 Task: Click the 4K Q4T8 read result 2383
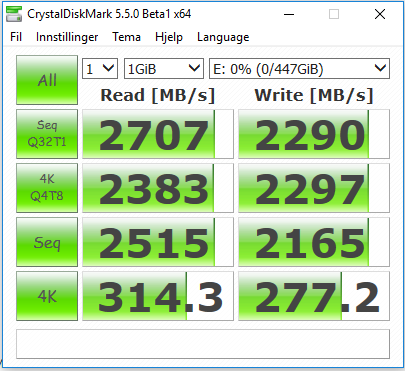[158, 188]
